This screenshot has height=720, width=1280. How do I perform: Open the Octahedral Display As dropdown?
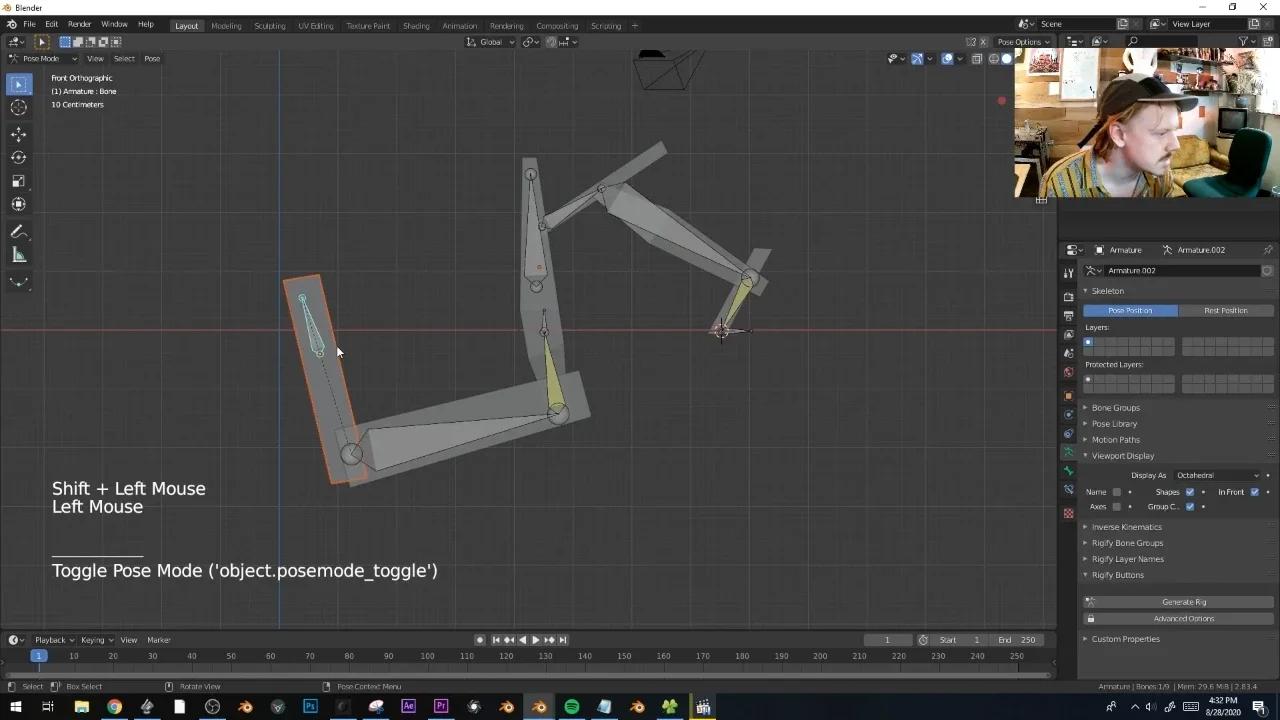(x=1216, y=475)
